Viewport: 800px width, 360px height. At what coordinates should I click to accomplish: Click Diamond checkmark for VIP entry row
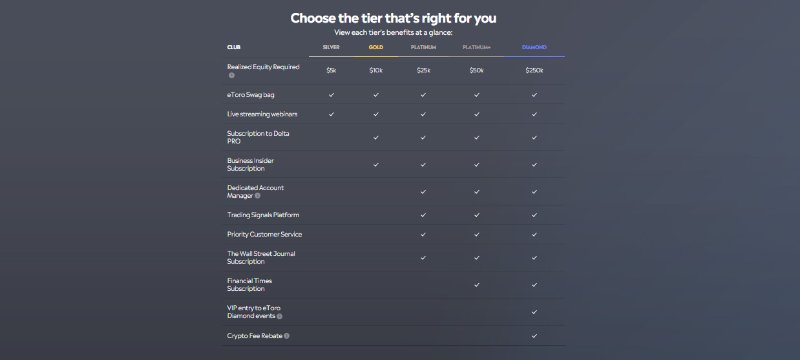click(x=534, y=312)
